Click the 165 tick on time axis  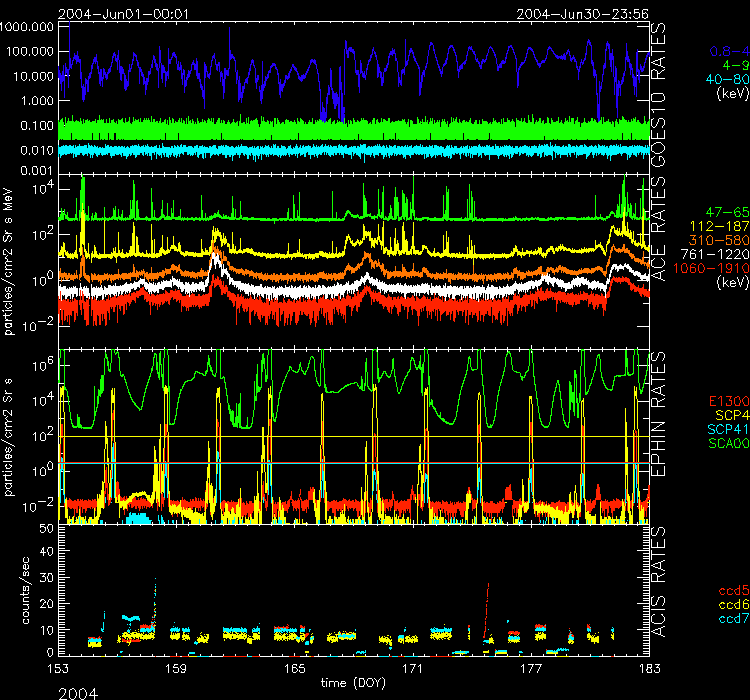[295, 666]
